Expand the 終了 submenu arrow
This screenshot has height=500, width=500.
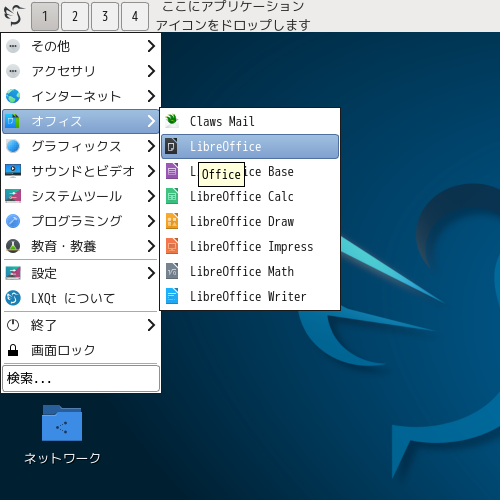(151, 325)
